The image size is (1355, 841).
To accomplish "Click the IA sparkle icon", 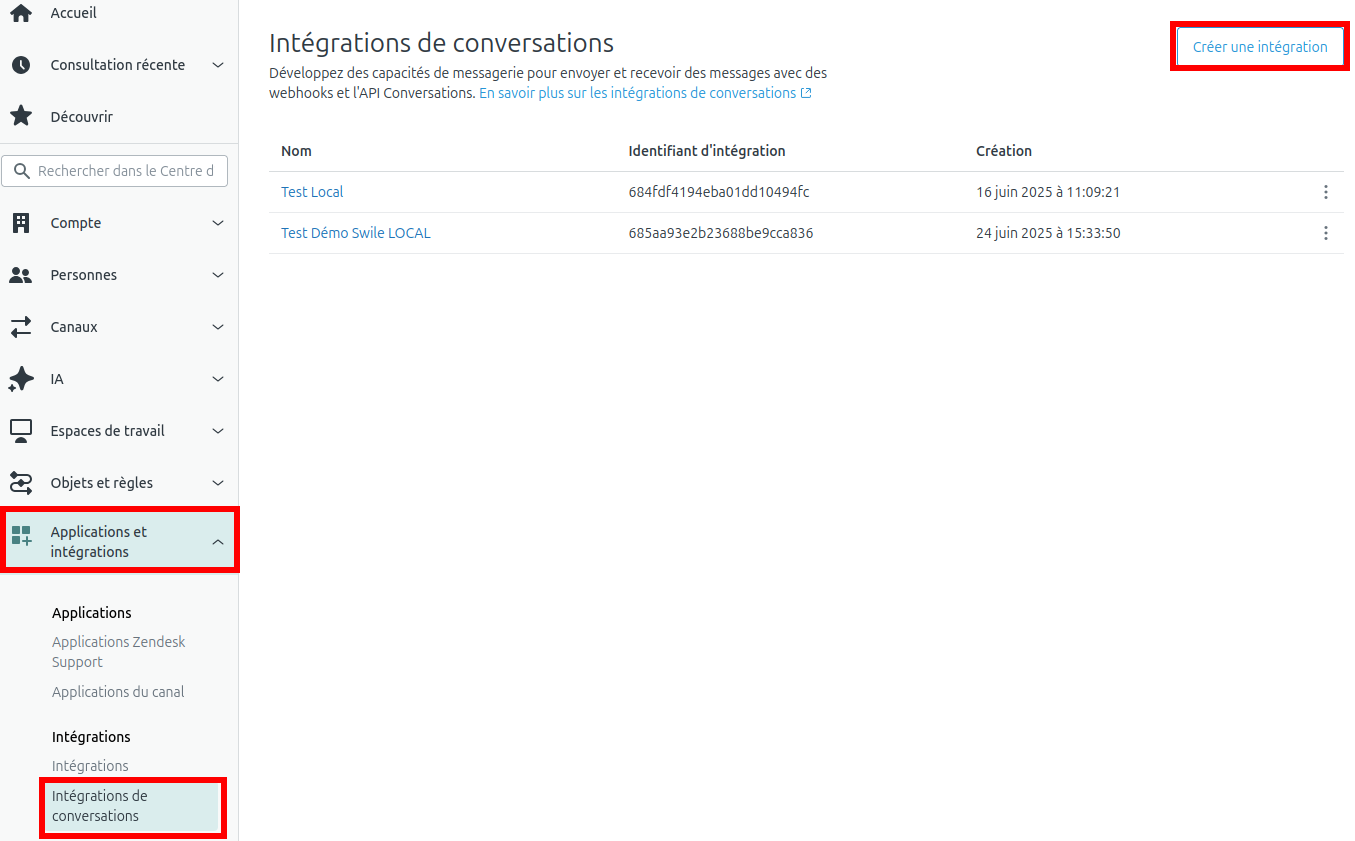I will pyautogui.click(x=21, y=379).
